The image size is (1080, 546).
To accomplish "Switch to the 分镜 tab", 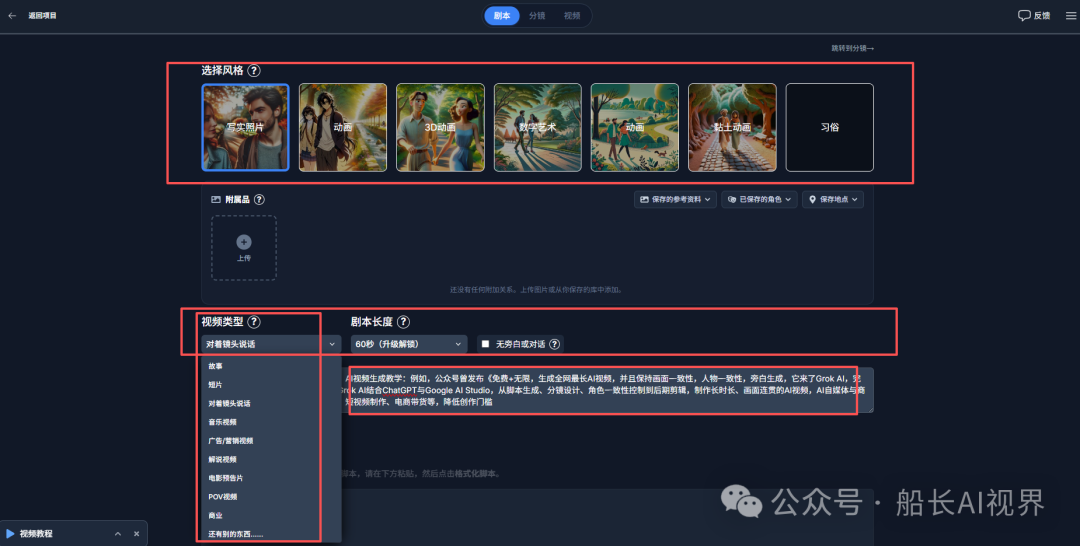I will [537, 15].
